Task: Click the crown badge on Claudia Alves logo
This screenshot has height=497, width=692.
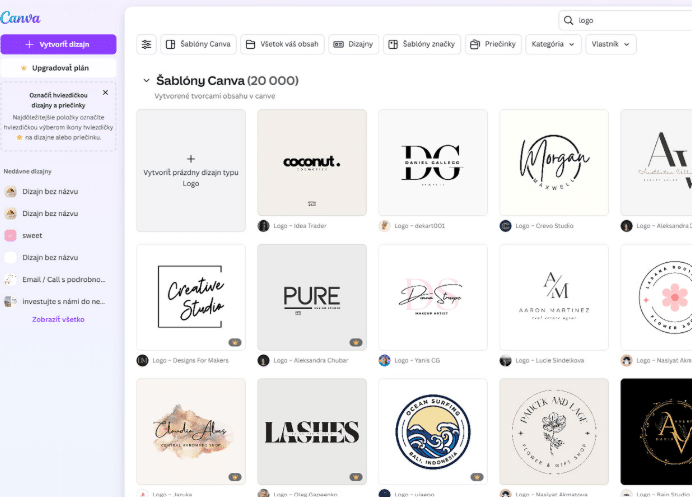Action: point(235,477)
